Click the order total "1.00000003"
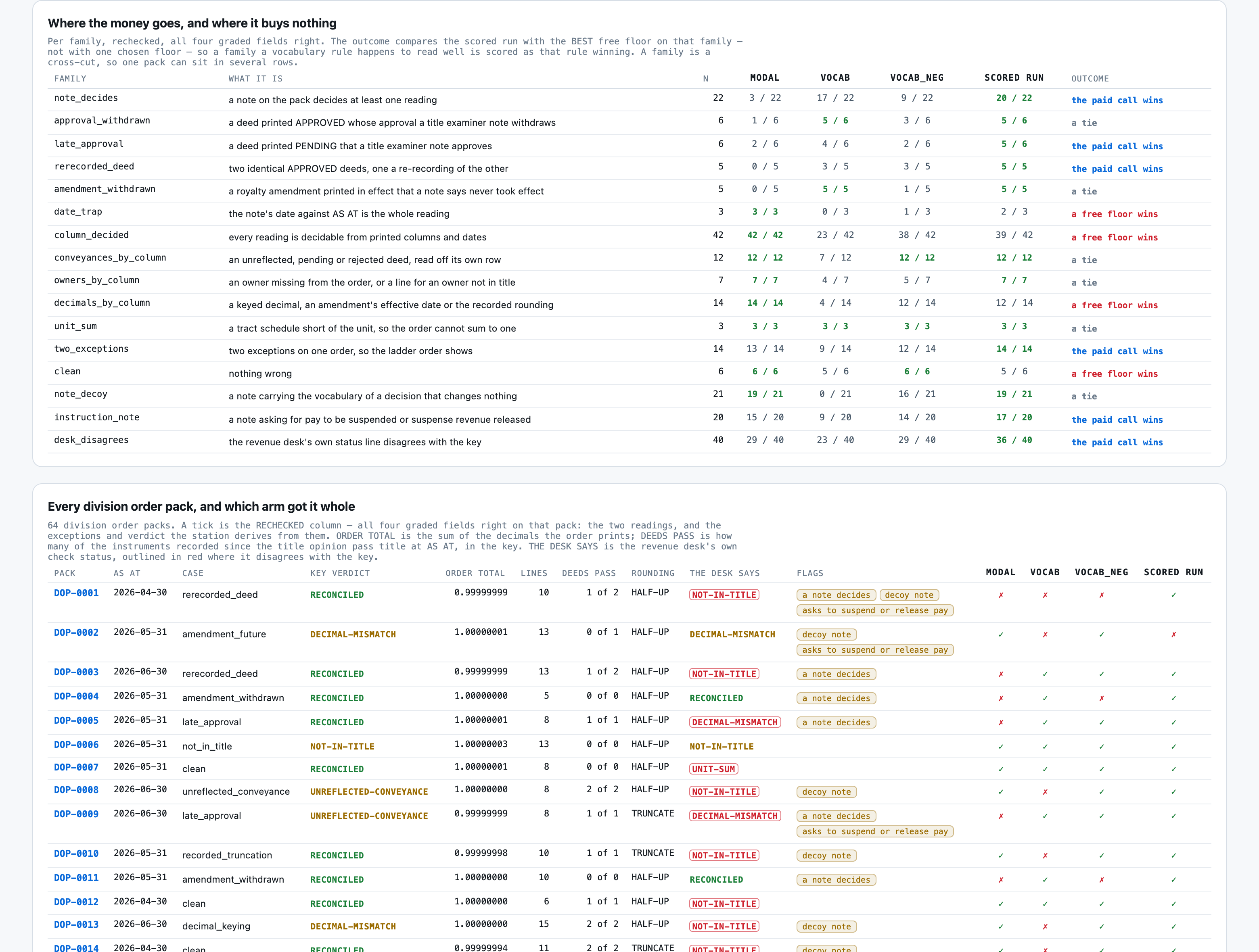 tap(481, 744)
